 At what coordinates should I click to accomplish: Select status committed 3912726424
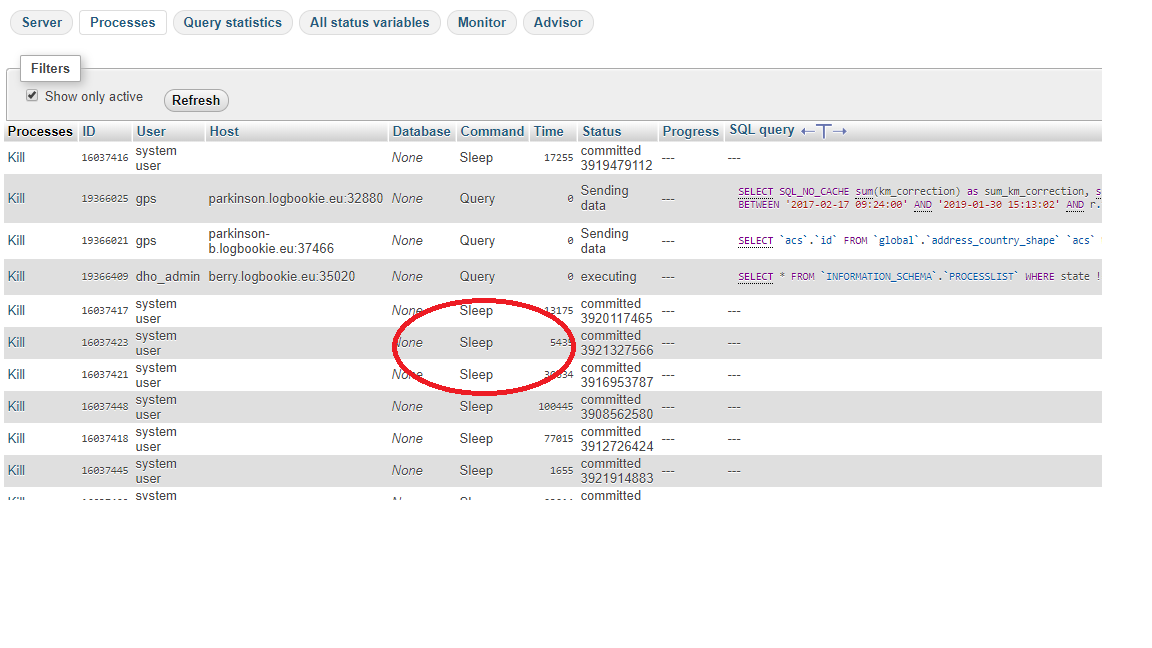(x=616, y=439)
